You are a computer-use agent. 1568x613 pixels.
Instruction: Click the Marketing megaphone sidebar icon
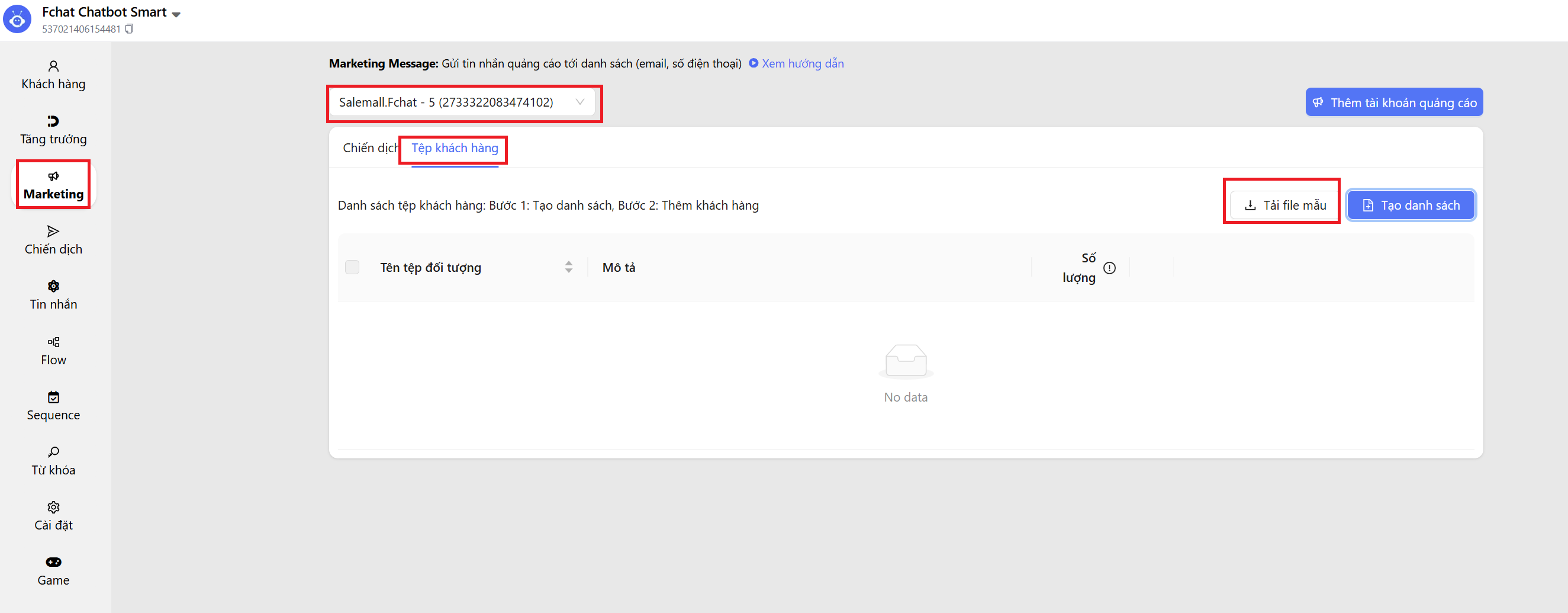(x=53, y=176)
